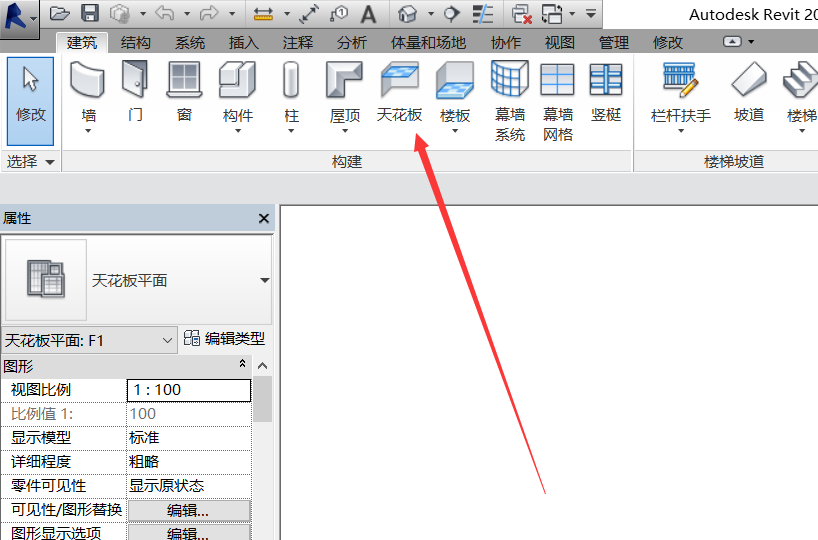This screenshot has width=818, height=540.
Task: Collapse the 图形 properties section
Action: tap(242, 366)
